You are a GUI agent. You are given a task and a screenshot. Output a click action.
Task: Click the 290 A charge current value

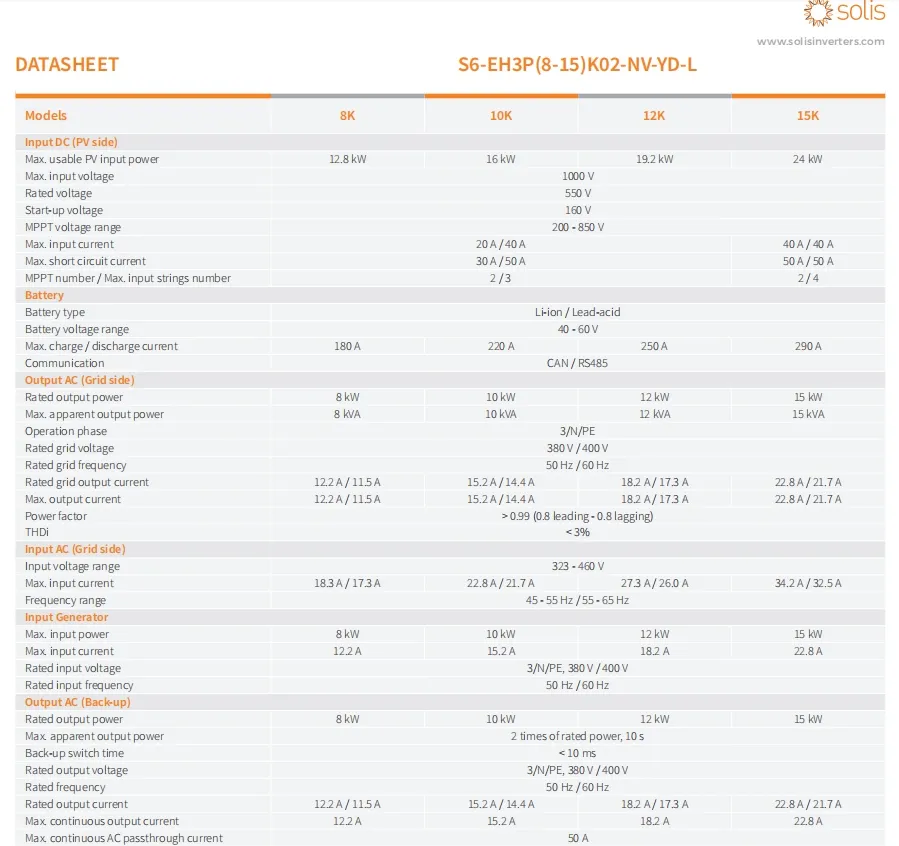808,346
